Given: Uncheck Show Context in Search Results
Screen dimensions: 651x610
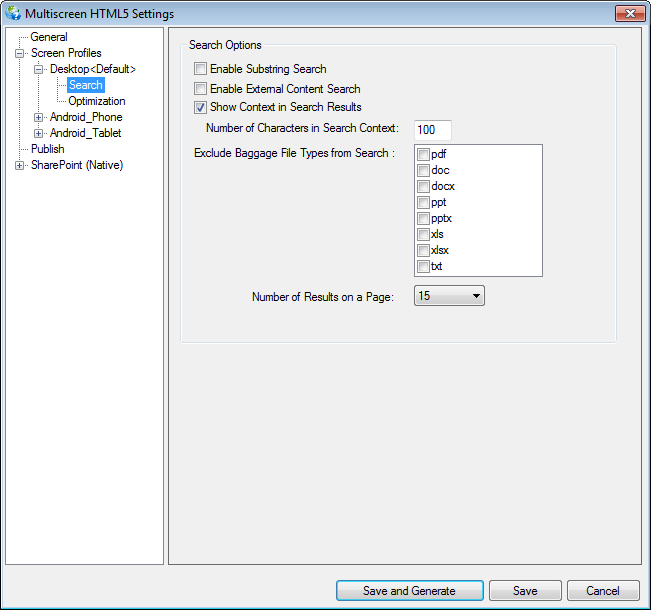Looking at the screenshot, I should tap(201, 107).
